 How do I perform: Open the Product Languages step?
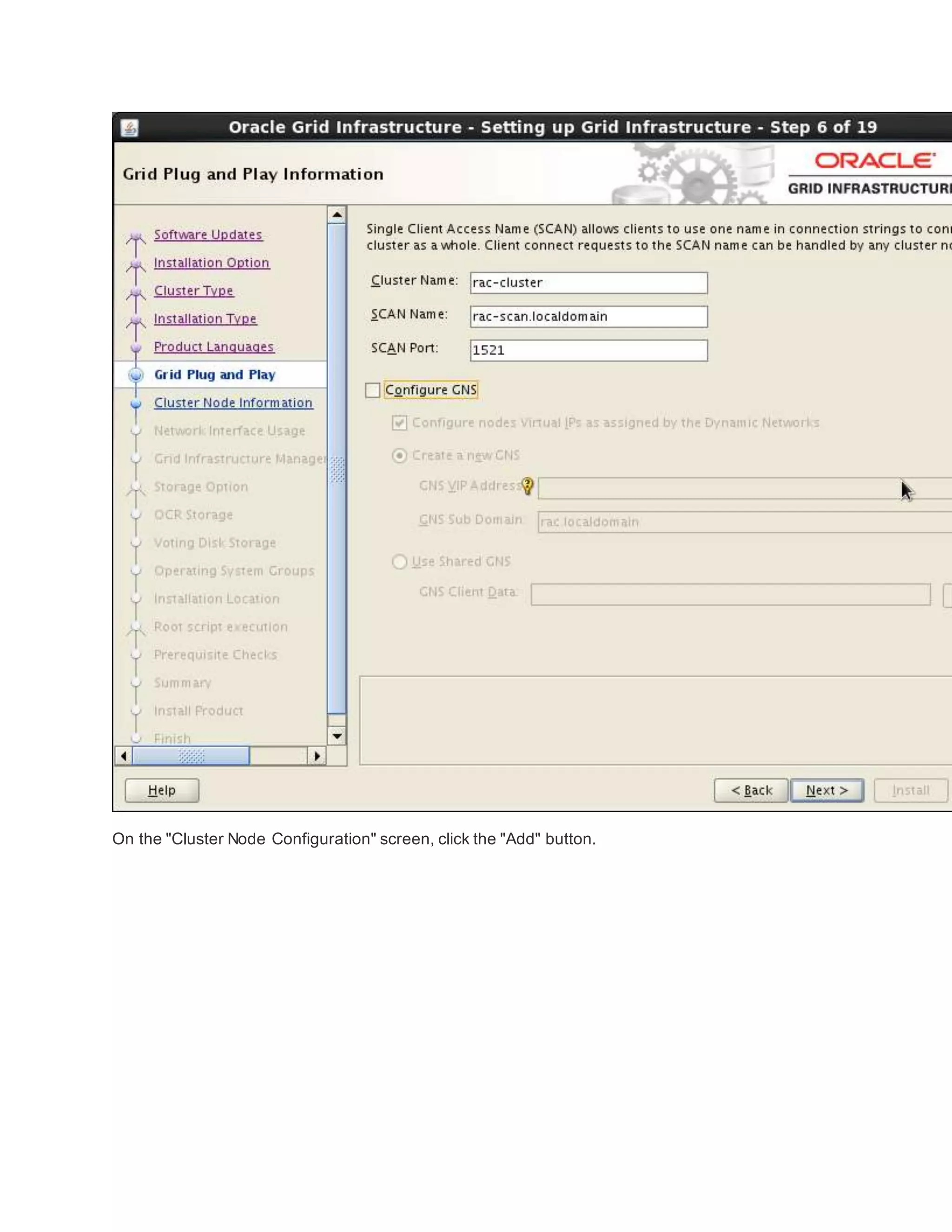point(214,346)
